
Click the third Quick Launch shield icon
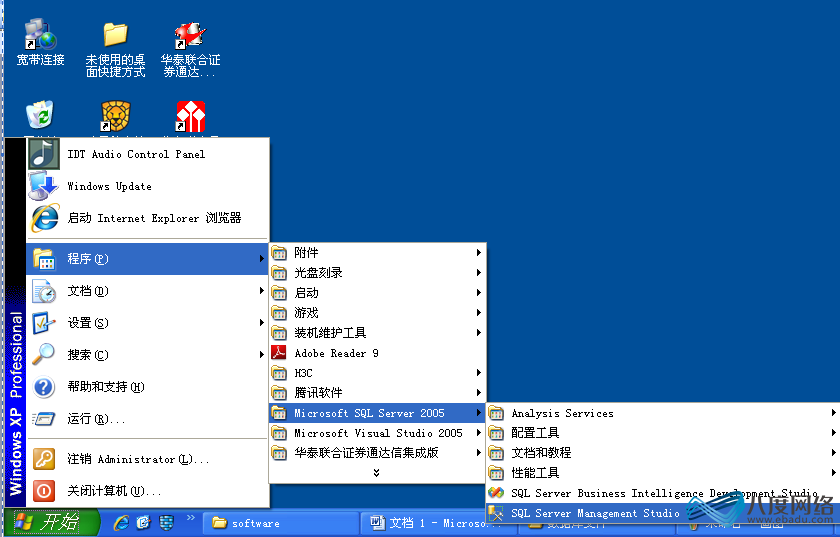point(167,523)
